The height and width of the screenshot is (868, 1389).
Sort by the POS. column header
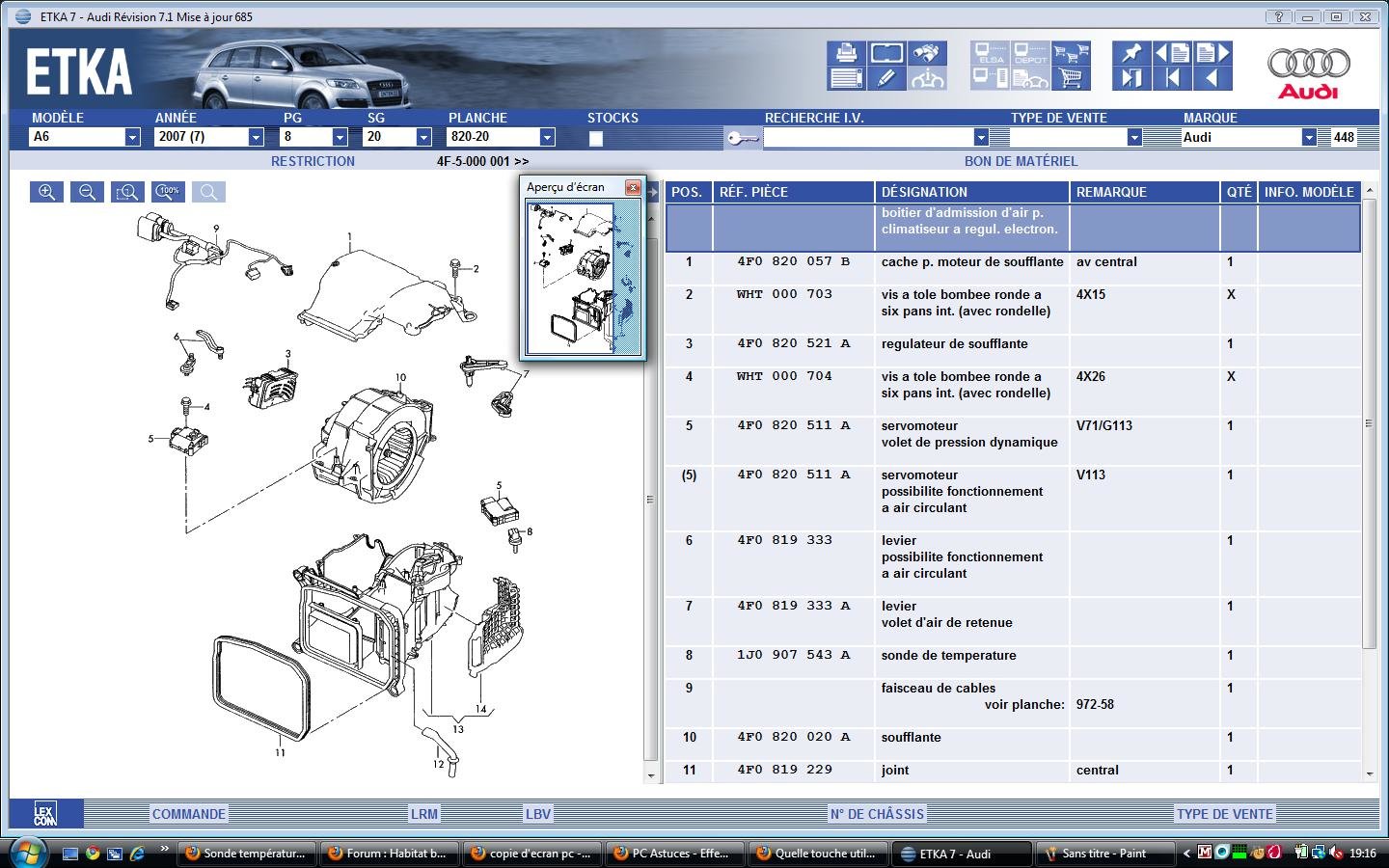[688, 192]
